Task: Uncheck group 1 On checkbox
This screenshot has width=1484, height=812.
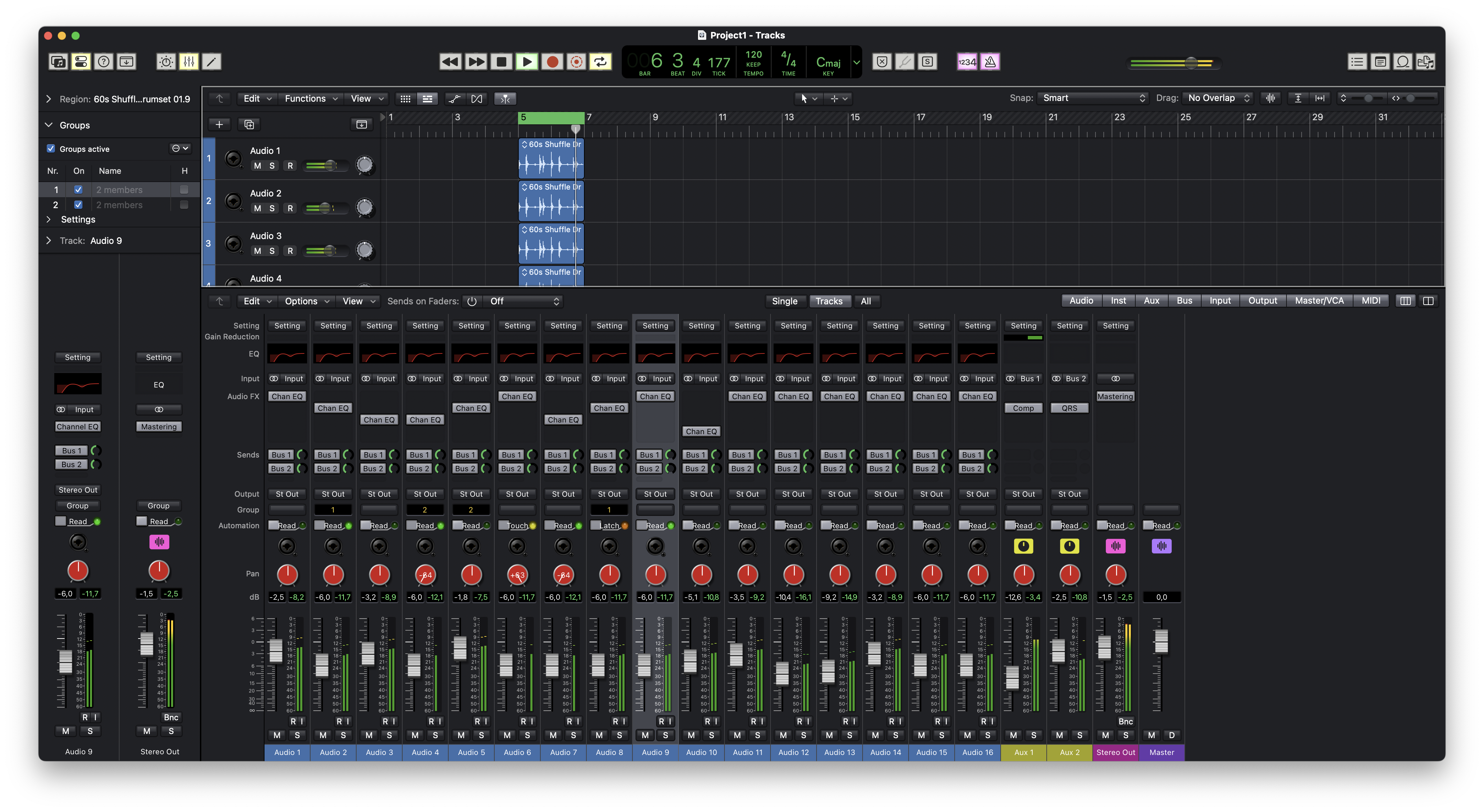Action: (x=78, y=190)
